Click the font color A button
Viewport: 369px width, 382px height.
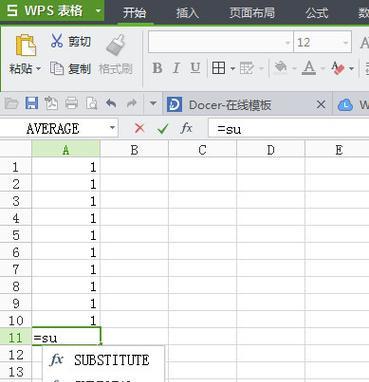point(309,68)
